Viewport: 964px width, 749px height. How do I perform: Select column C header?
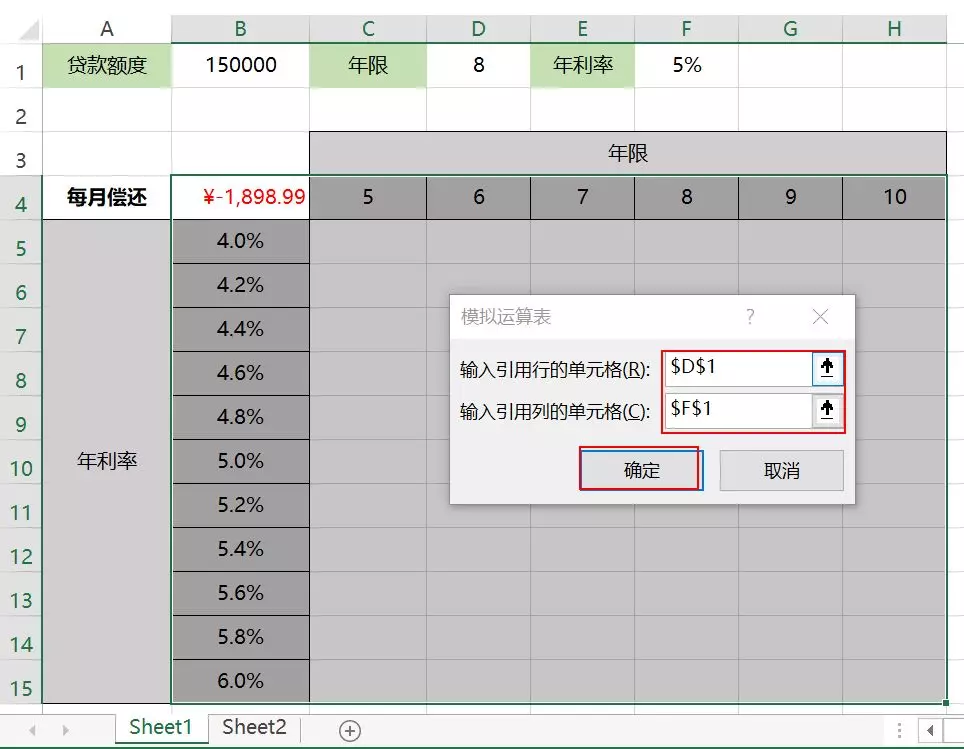(368, 29)
